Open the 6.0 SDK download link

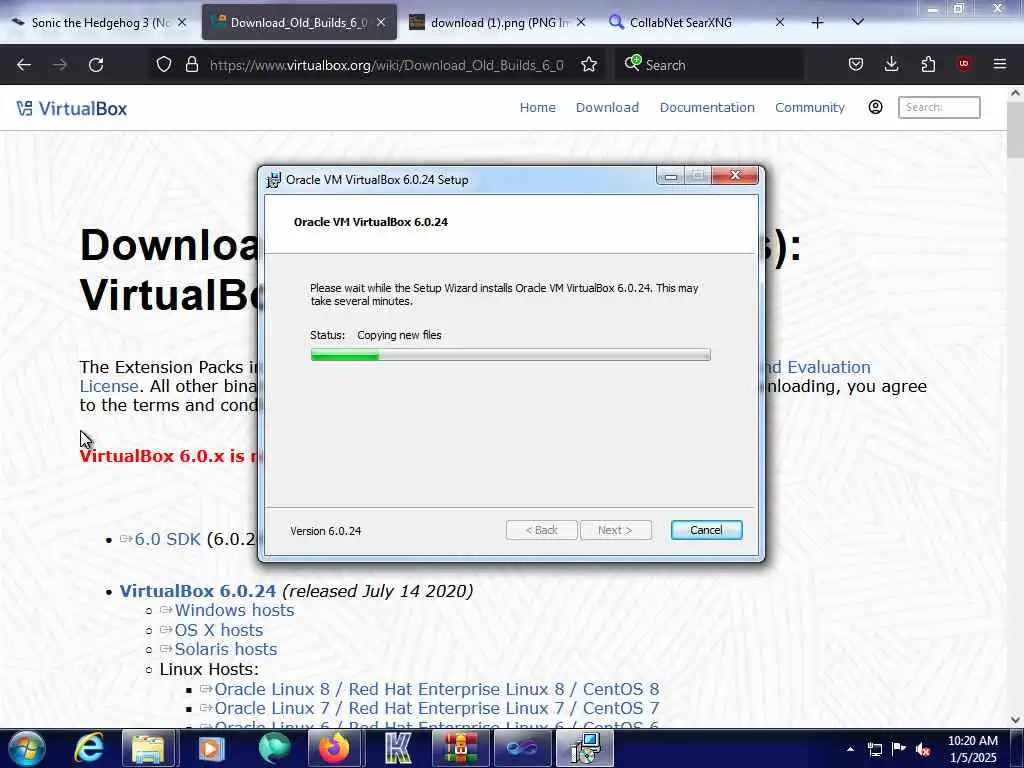click(167, 539)
